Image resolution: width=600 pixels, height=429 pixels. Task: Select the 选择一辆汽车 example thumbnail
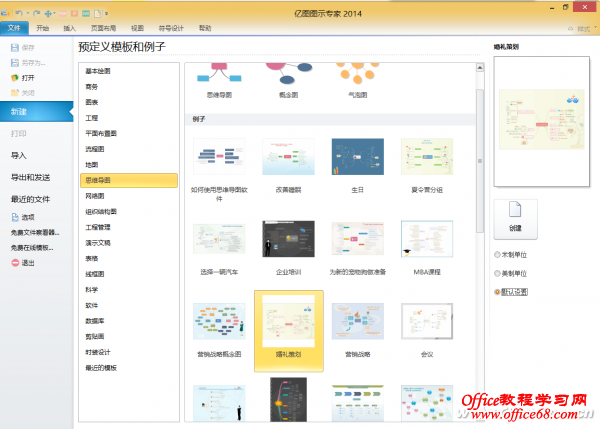pyautogui.click(x=219, y=239)
